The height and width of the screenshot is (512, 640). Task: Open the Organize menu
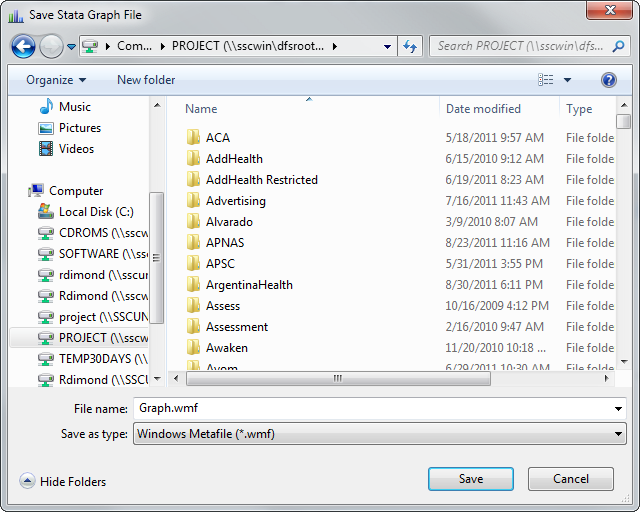56,80
